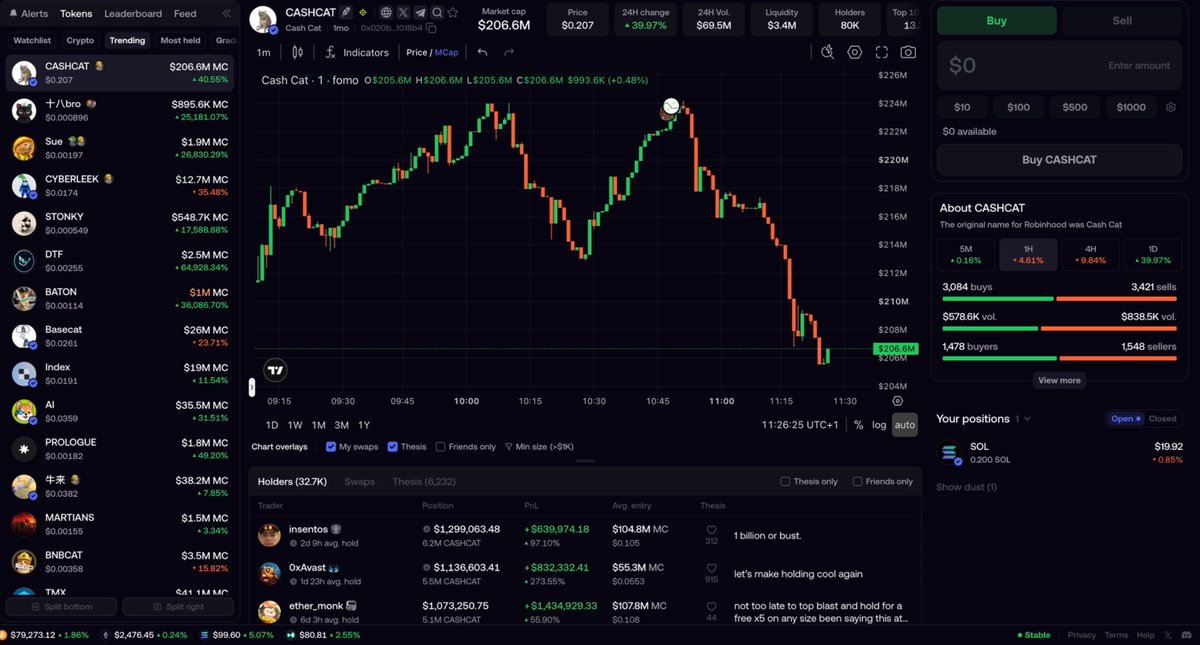Switch to Swaps tab
1200x645 pixels.
pos(359,481)
